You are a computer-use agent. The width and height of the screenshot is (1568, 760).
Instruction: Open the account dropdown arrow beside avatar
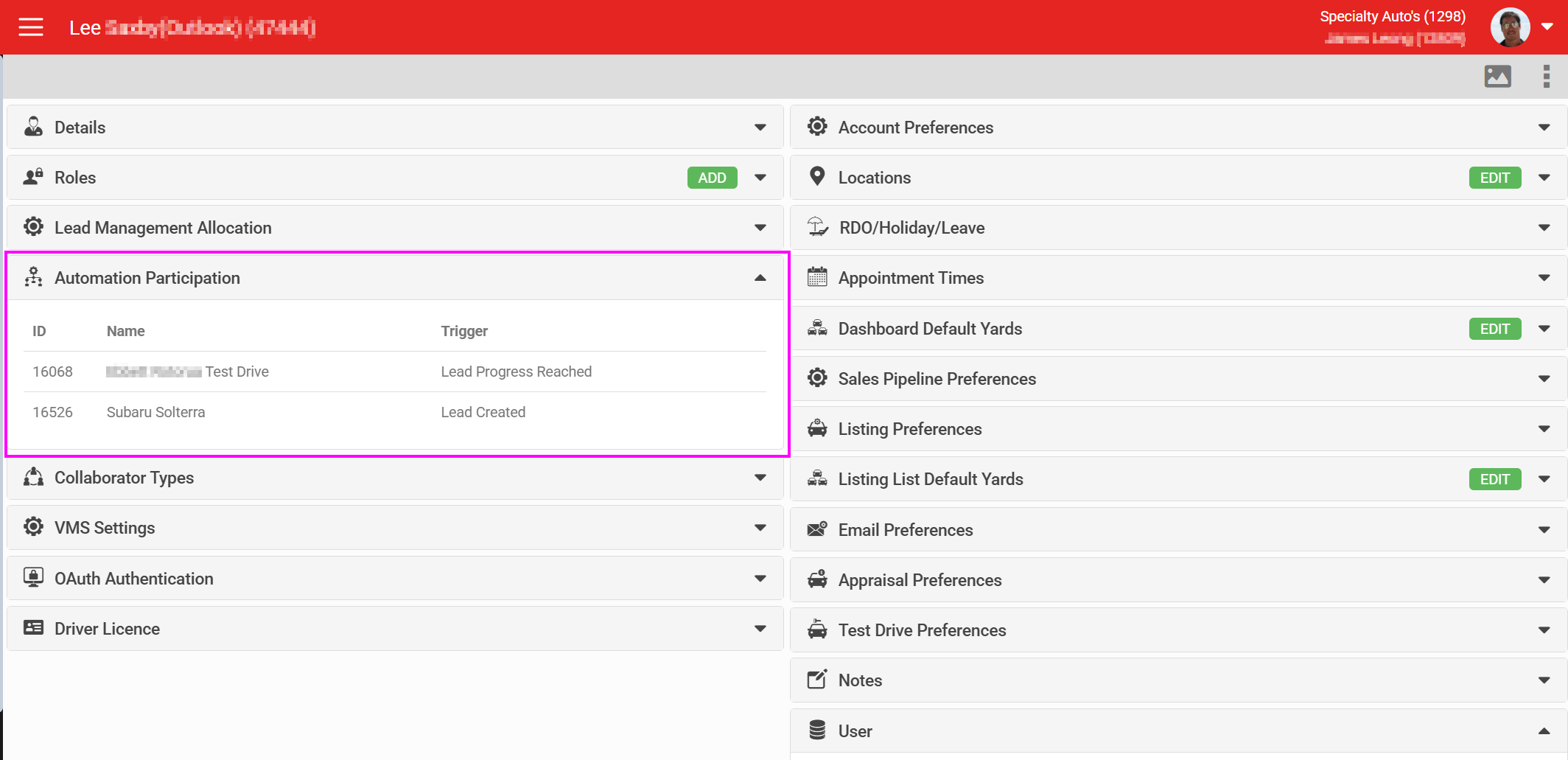(x=1547, y=27)
